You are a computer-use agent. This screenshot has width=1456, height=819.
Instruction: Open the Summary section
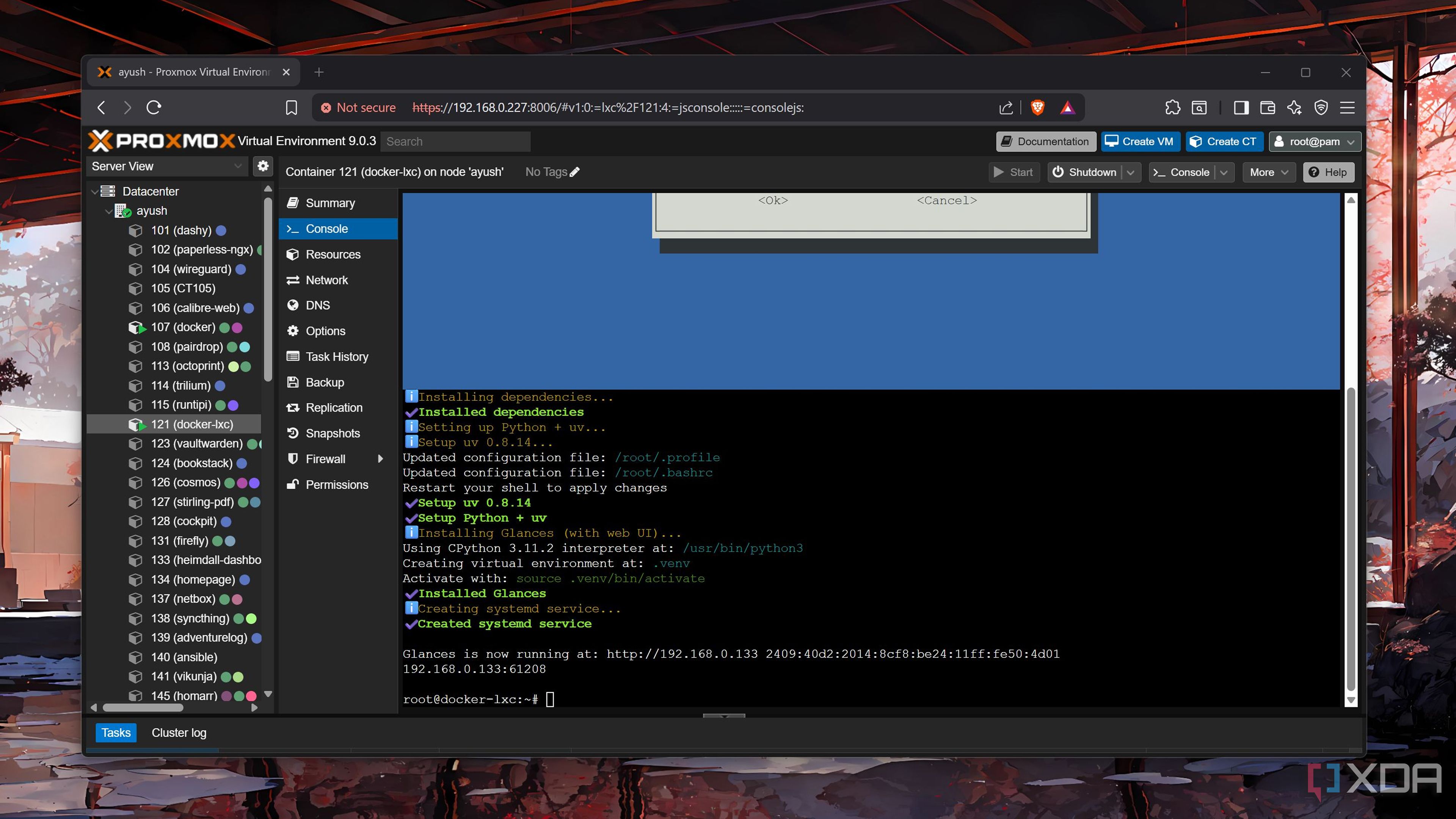[x=338, y=203]
